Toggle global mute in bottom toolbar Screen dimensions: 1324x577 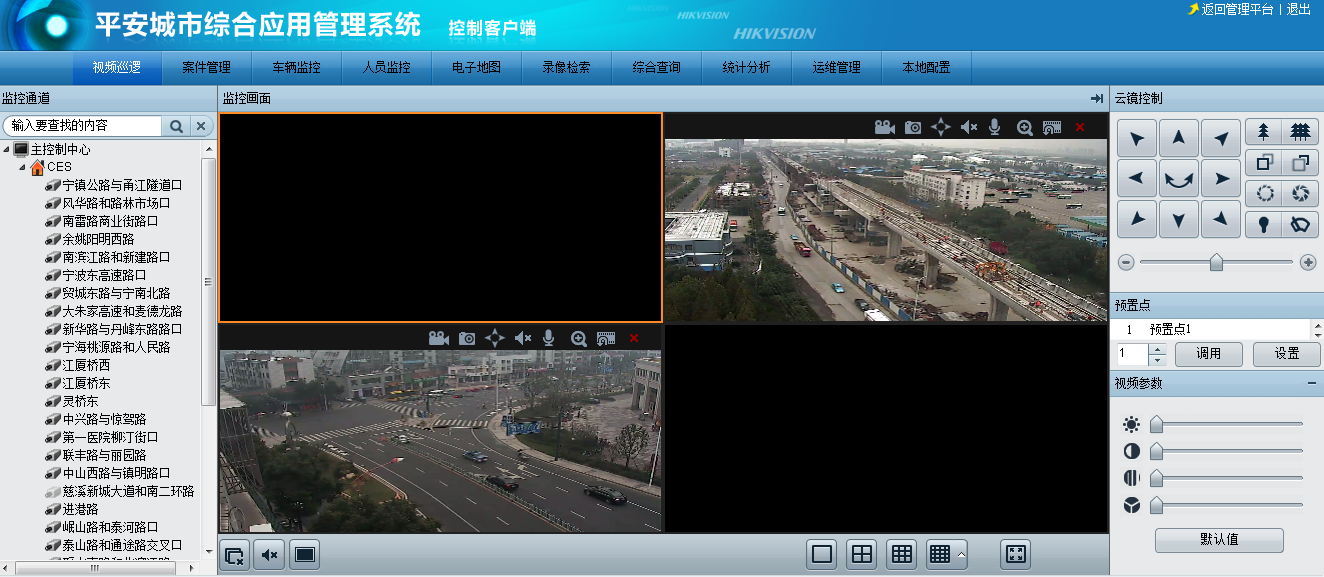coord(268,554)
